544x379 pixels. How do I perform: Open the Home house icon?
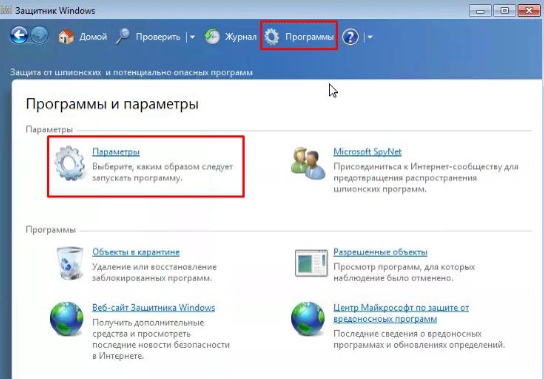point(66,36)
